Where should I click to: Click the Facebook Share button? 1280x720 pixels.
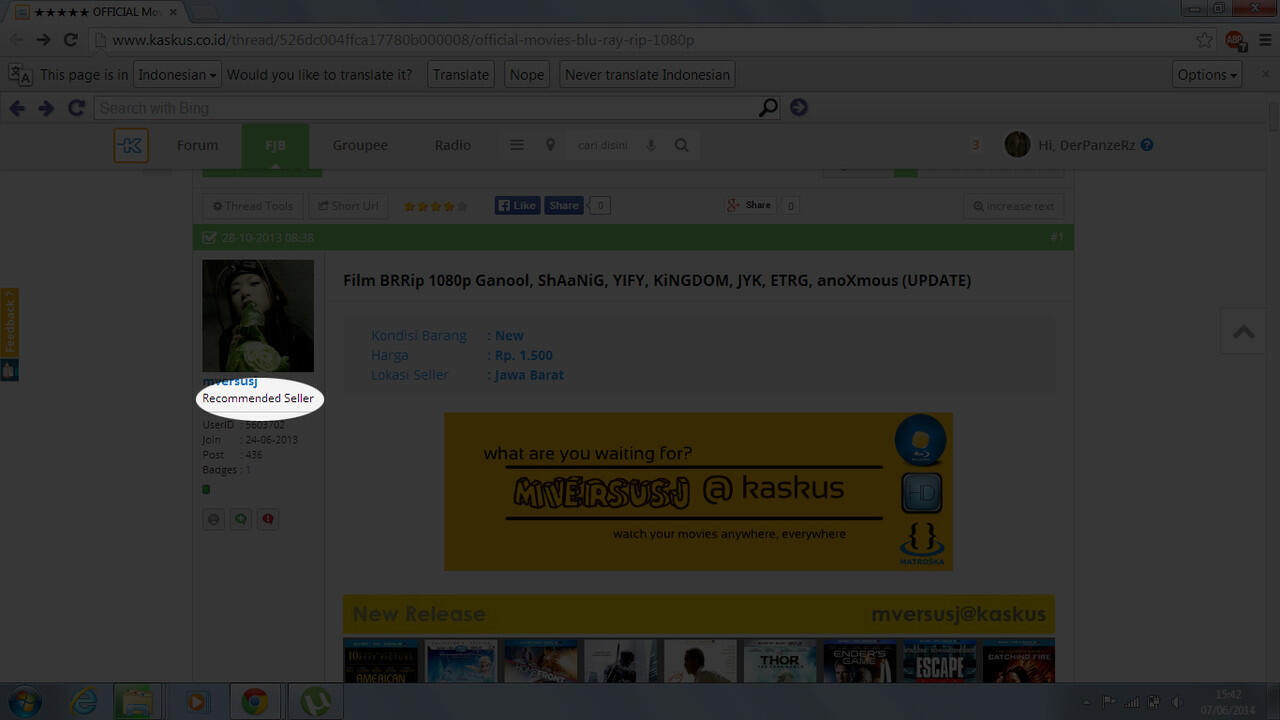pos(564,205)
